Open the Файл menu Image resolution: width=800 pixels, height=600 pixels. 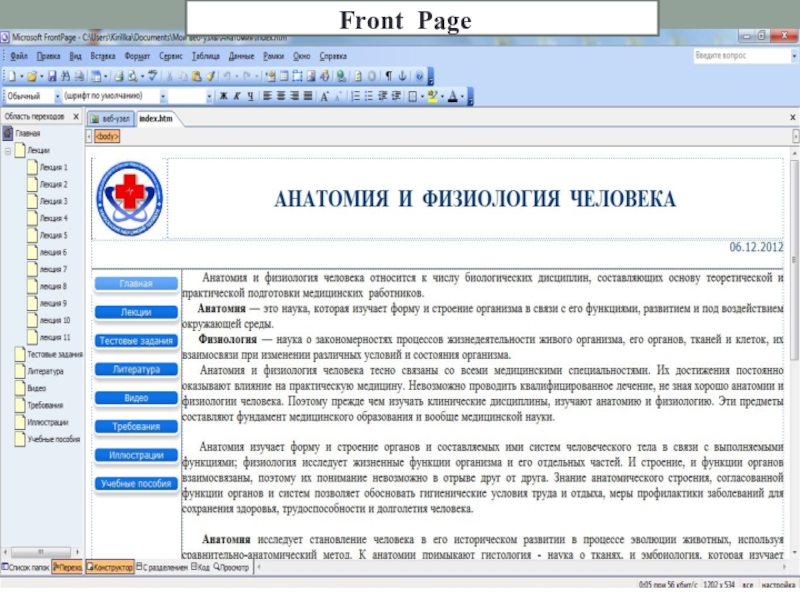click(19, 56)
